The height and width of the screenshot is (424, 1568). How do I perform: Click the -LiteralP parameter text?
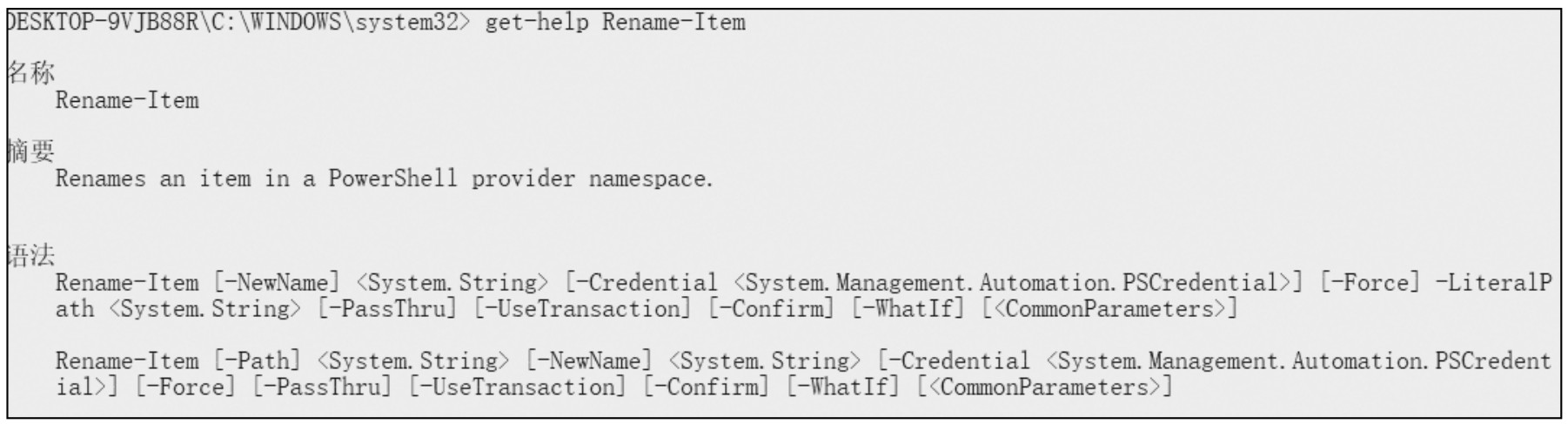tap(1493, 282)
